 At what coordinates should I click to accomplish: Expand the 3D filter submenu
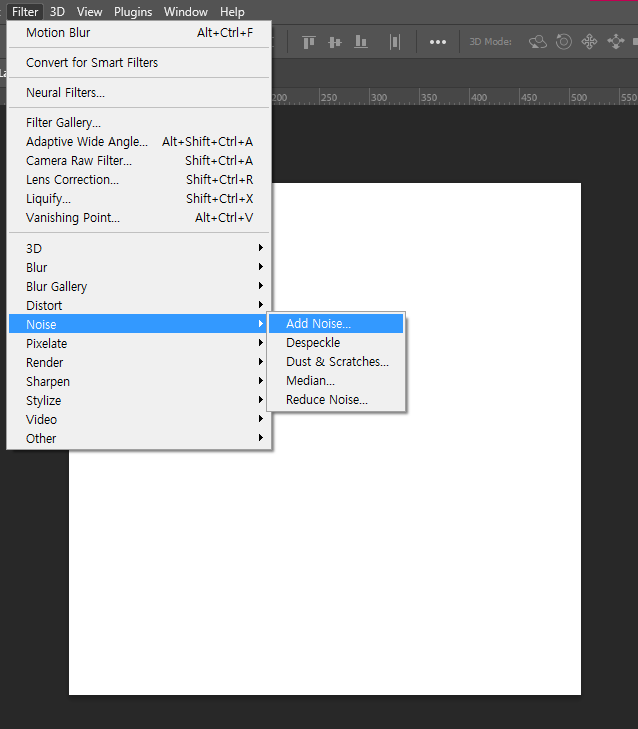pyautogui.click(x=139, y=248)
